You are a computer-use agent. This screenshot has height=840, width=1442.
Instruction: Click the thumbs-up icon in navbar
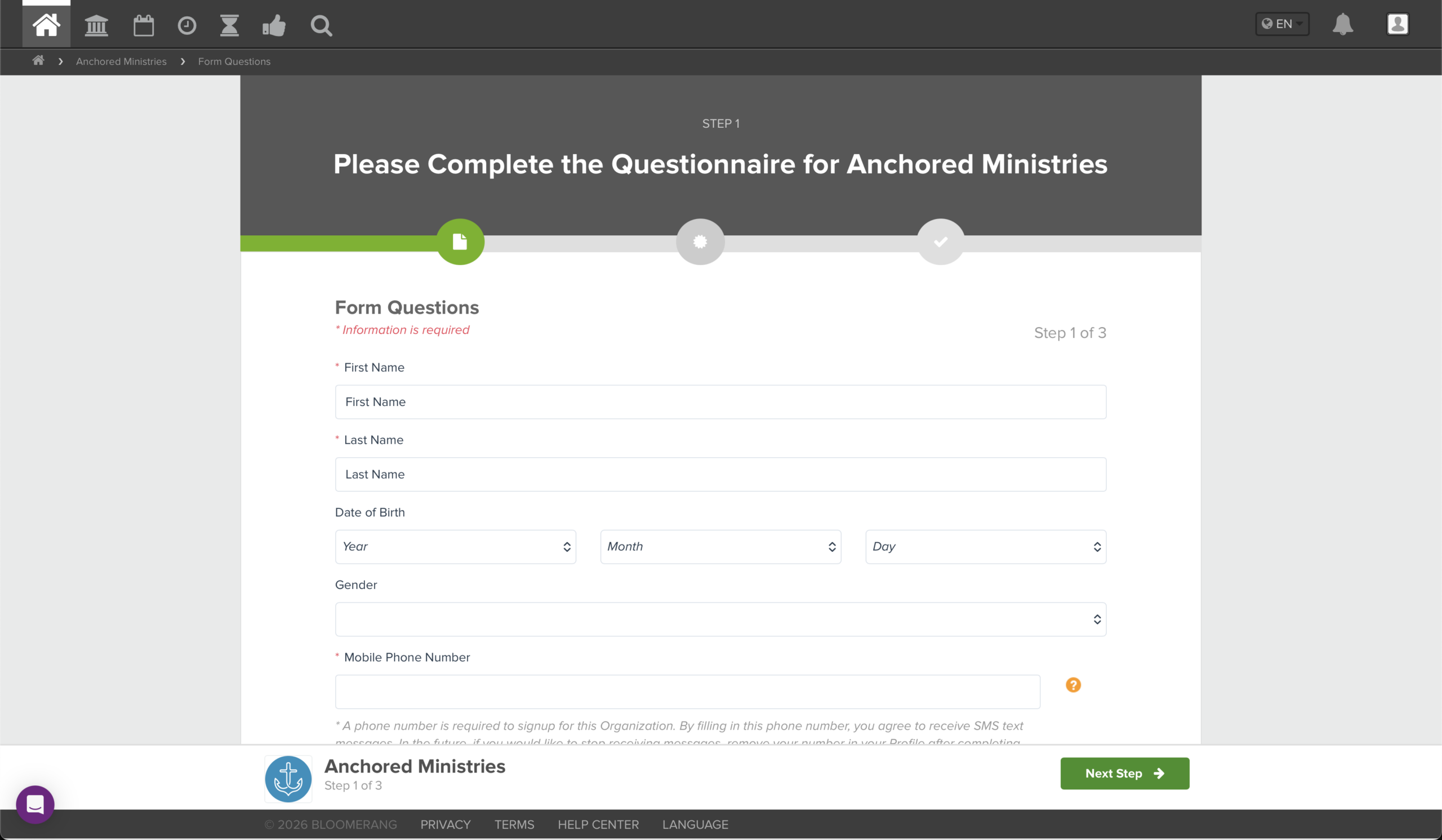click(274, 26)
